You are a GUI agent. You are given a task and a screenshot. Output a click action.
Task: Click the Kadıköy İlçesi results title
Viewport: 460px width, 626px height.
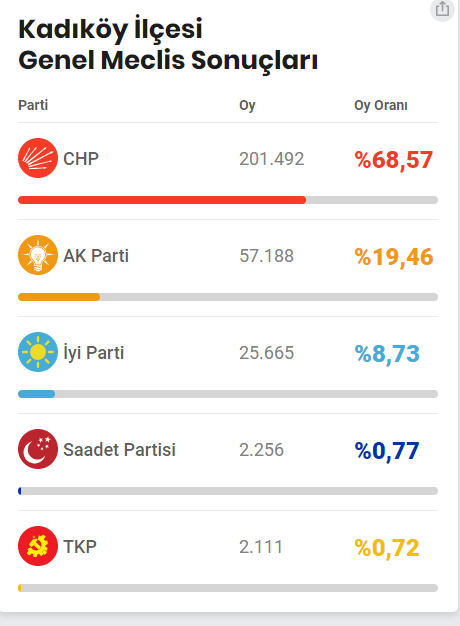click(168, 45)
